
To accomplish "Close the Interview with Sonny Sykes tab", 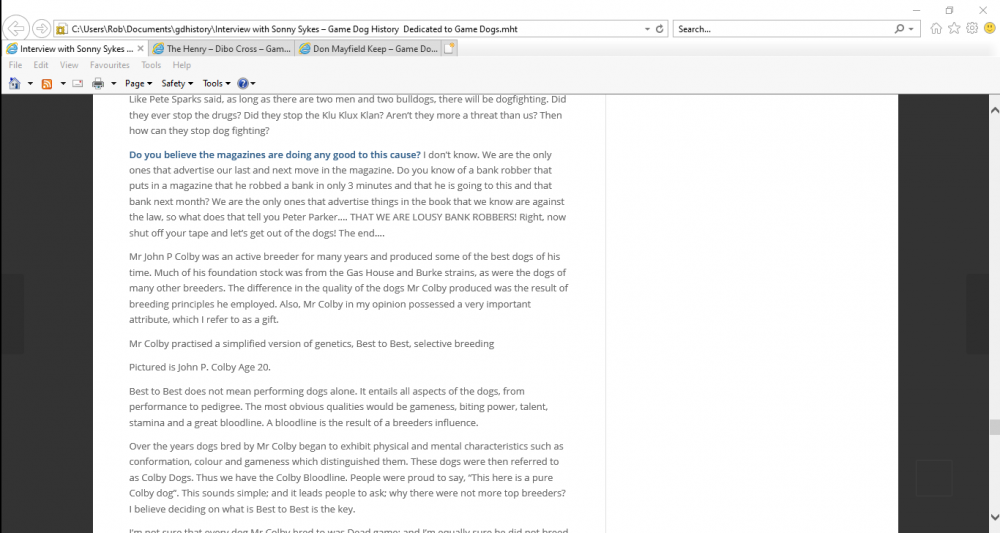I will (140, 48).
